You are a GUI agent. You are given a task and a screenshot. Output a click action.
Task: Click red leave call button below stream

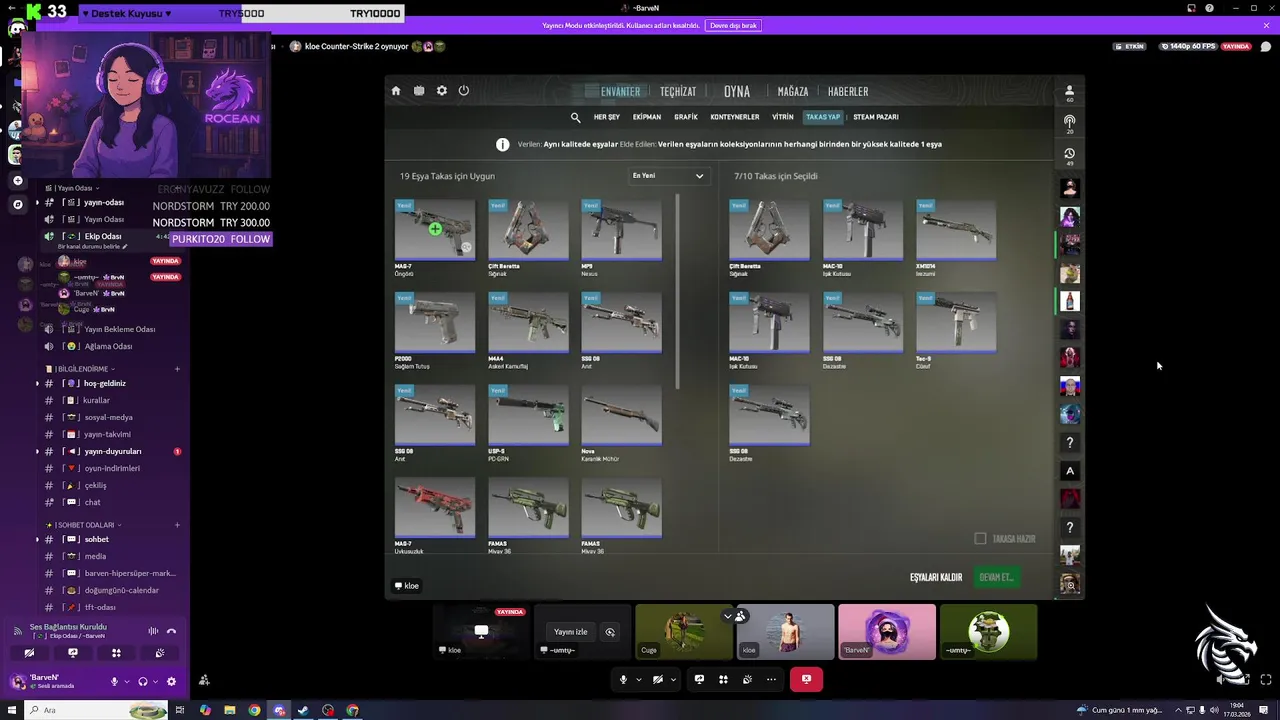tap(806, 680)
